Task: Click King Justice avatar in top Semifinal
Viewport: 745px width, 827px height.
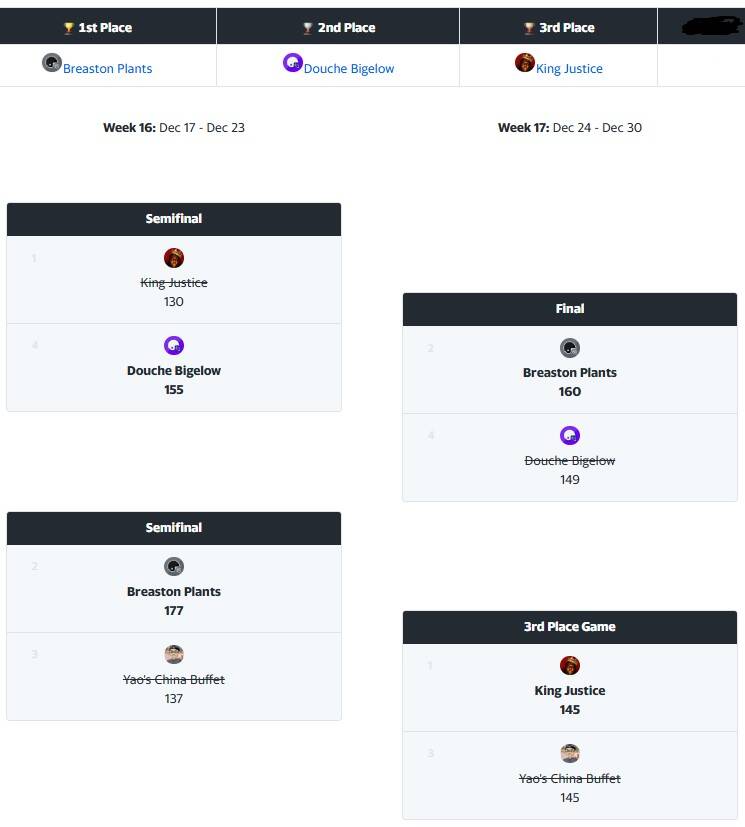Action: (173, 258)
